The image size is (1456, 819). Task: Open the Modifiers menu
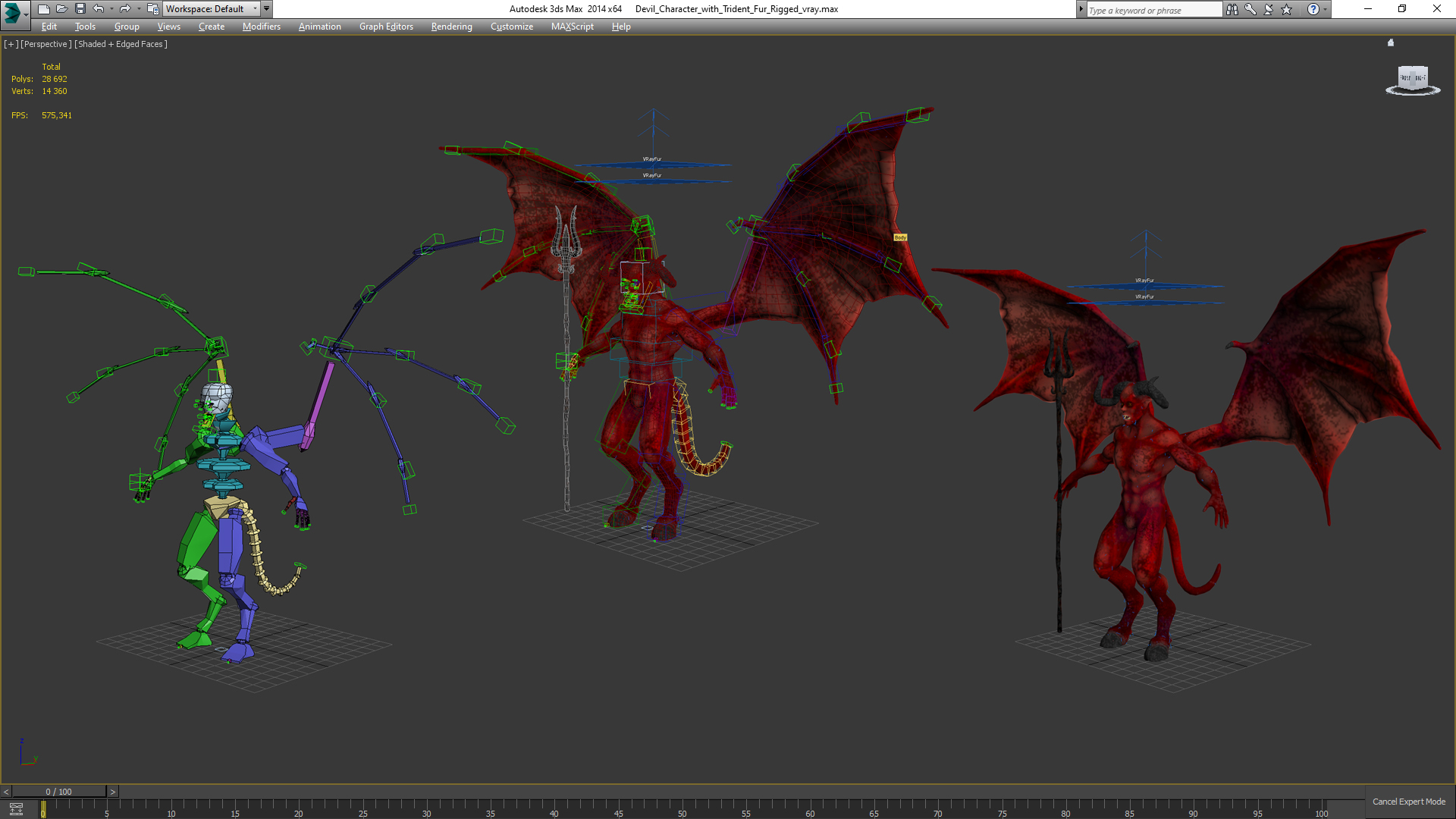pyautogui.click(x=261, y=27)
